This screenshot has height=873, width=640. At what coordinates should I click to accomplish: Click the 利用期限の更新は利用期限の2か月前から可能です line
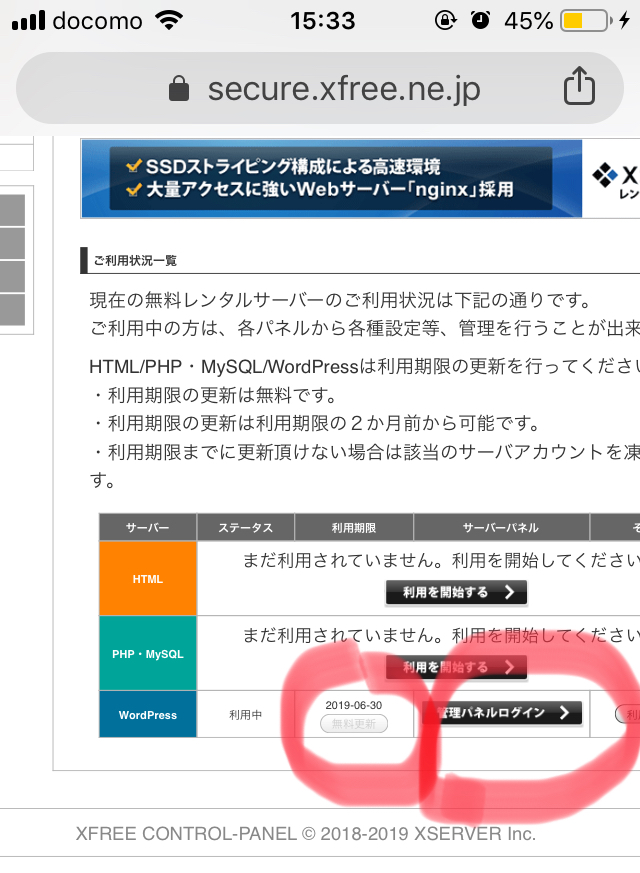[316, 423]
